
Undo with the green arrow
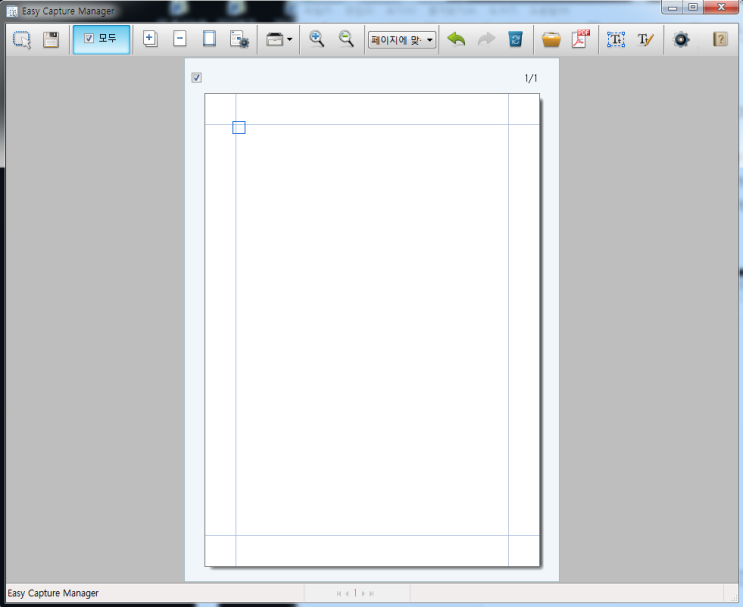click(456, 39)
